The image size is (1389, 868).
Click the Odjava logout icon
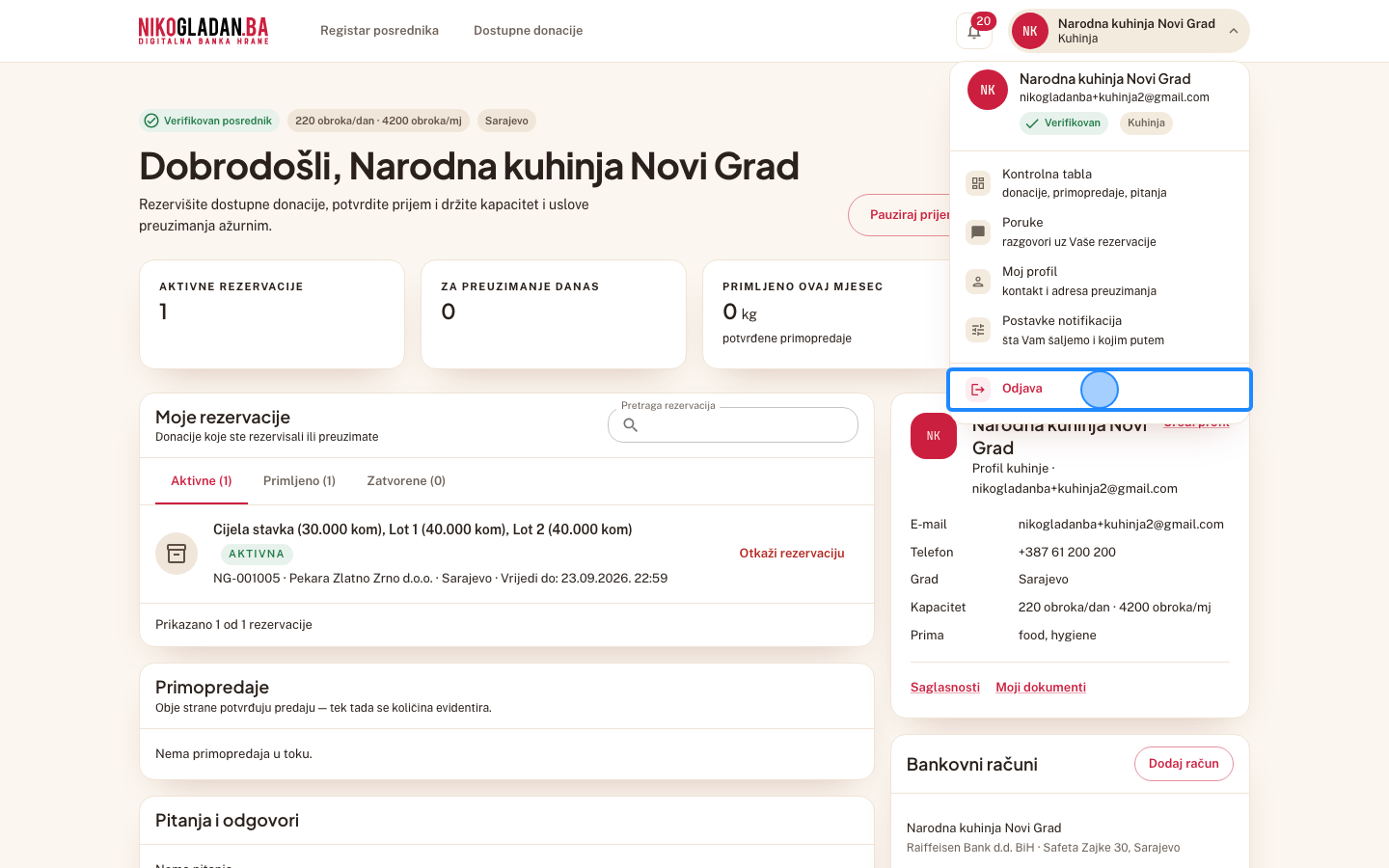coord(978,389)
